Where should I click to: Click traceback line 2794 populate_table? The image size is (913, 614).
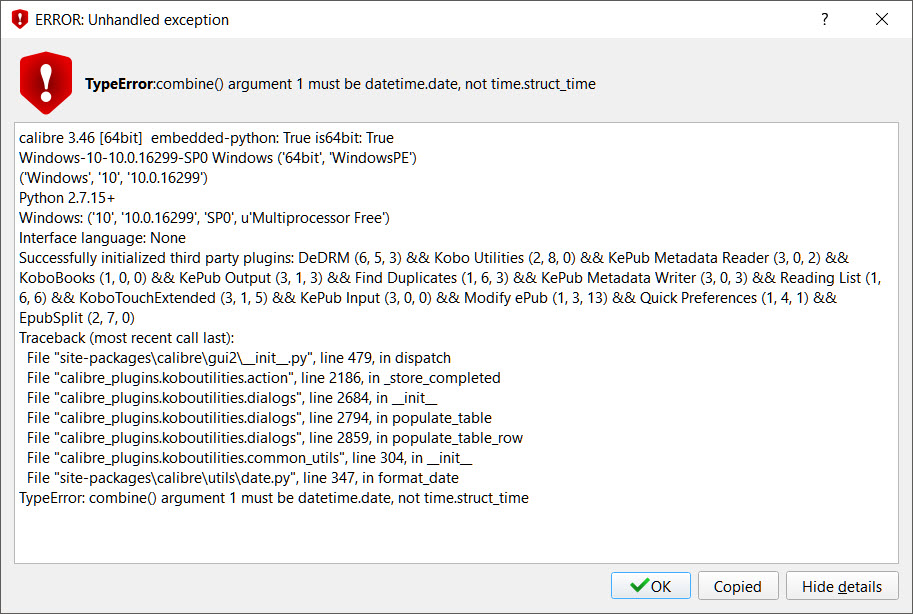(259, 418)
